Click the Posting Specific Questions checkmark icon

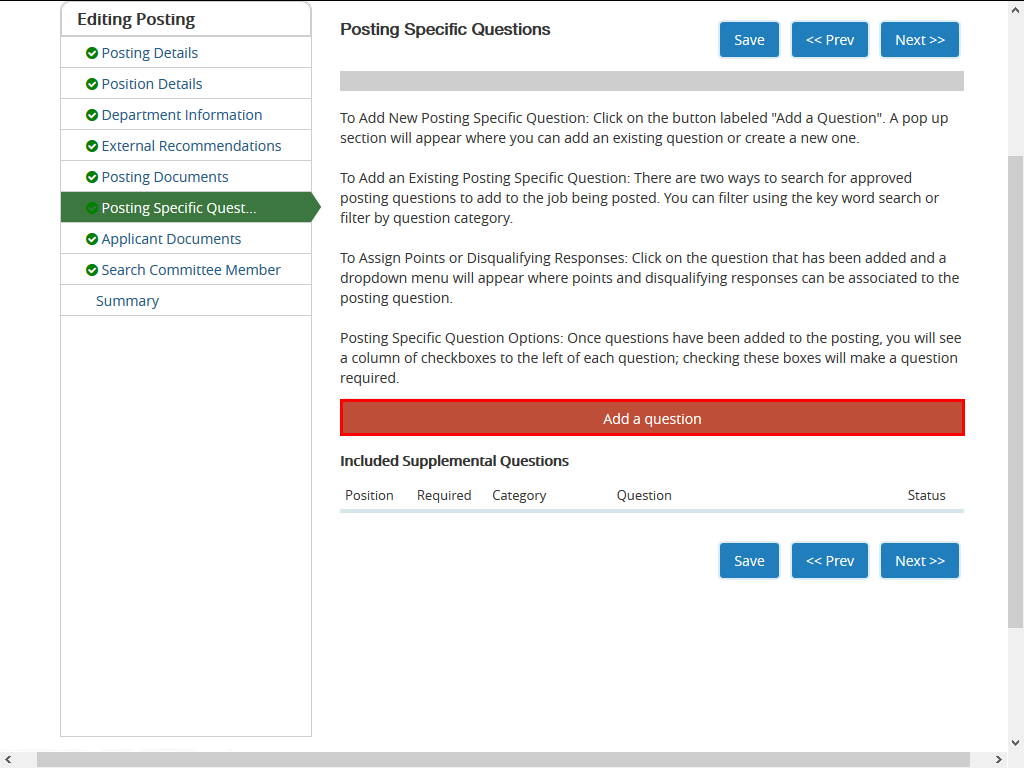92,208
